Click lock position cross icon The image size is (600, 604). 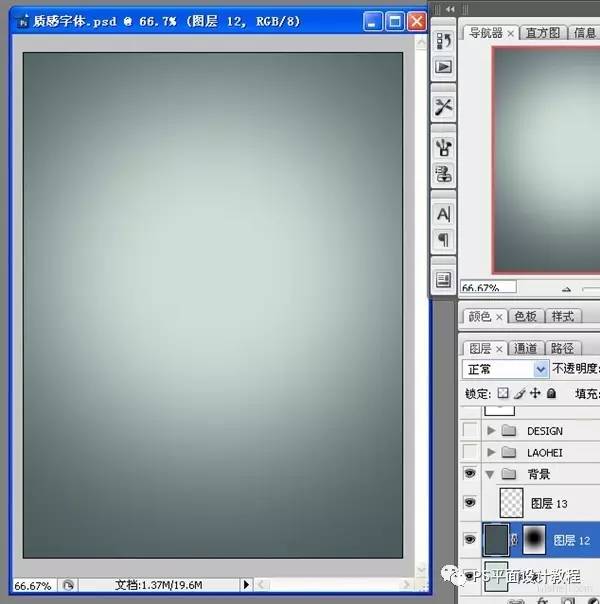tap(535, 393)
